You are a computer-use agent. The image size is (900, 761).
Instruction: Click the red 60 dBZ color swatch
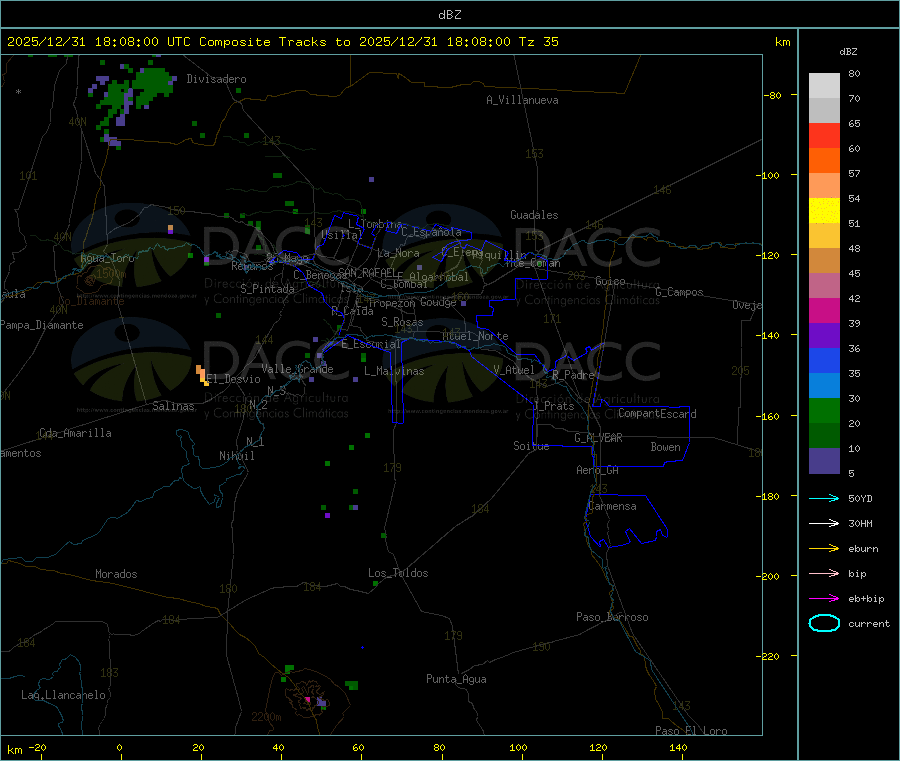click(824, 135)
